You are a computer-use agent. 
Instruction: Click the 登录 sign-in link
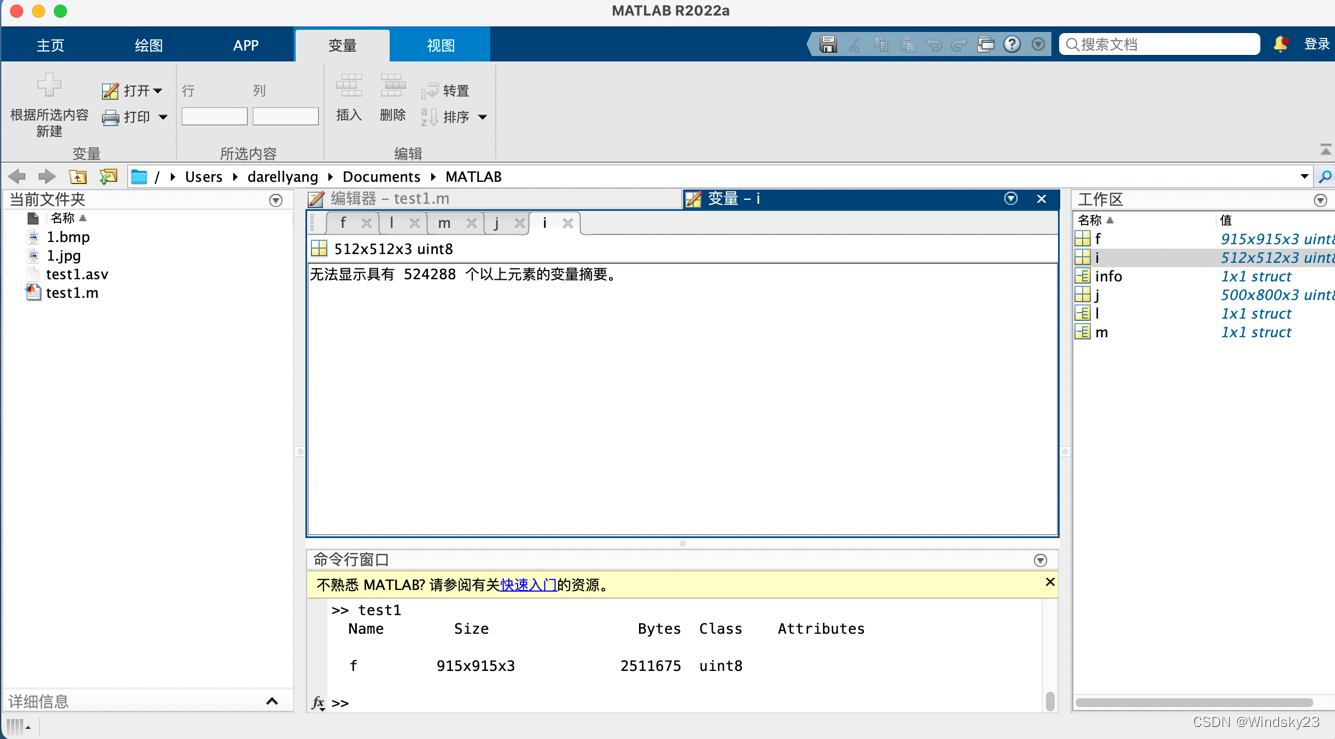click(1316, 44)
